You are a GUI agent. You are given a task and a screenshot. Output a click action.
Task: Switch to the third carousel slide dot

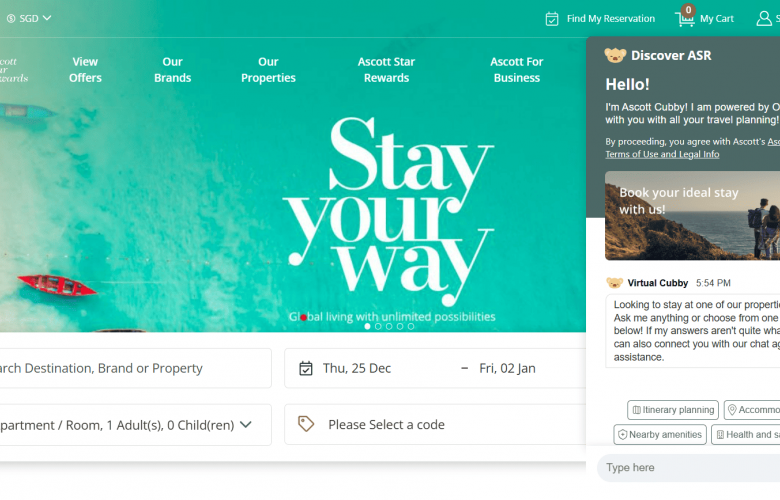tap(389, 326)
